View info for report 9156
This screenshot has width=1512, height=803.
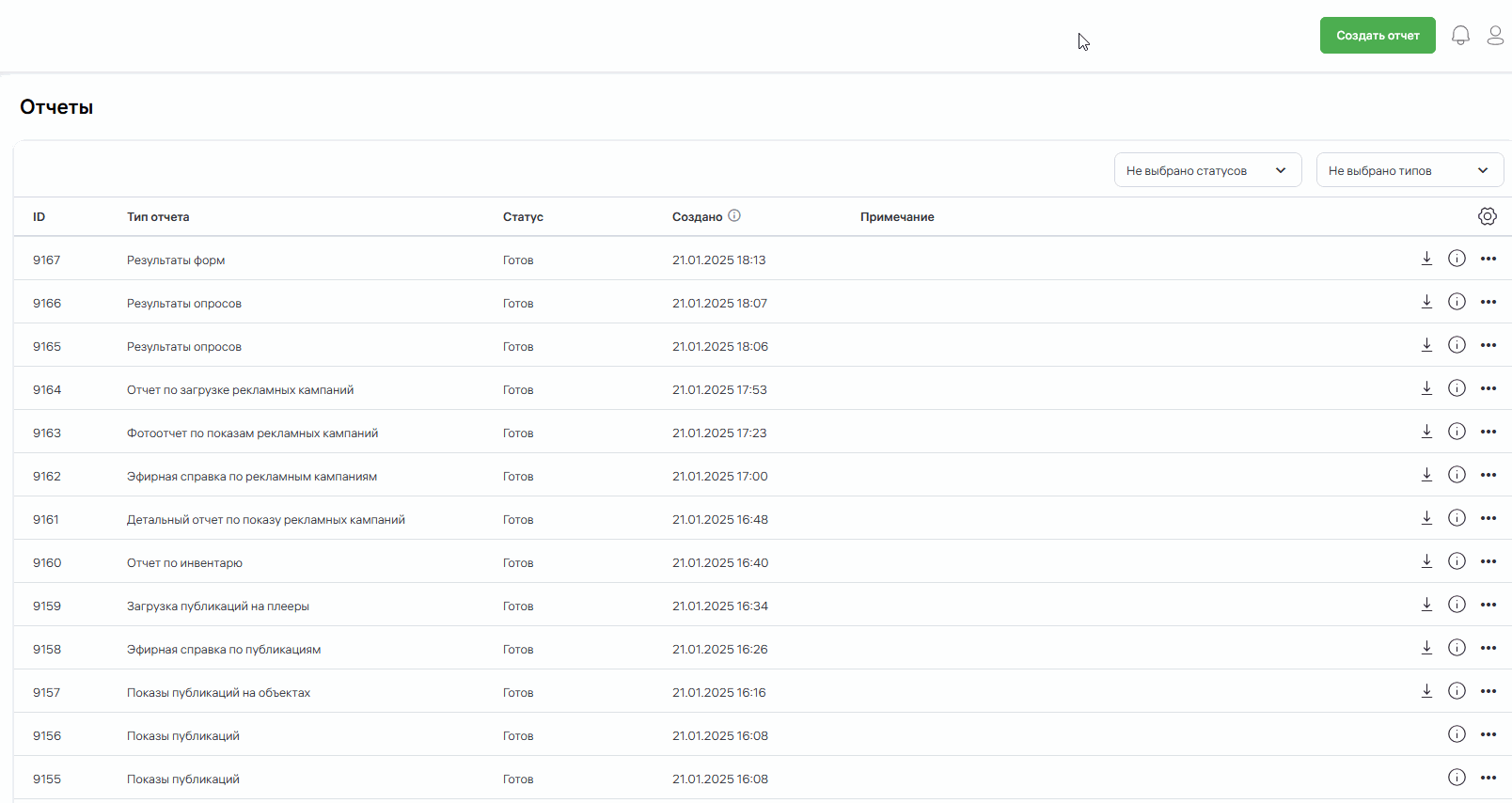click(x=1457, y=734)
